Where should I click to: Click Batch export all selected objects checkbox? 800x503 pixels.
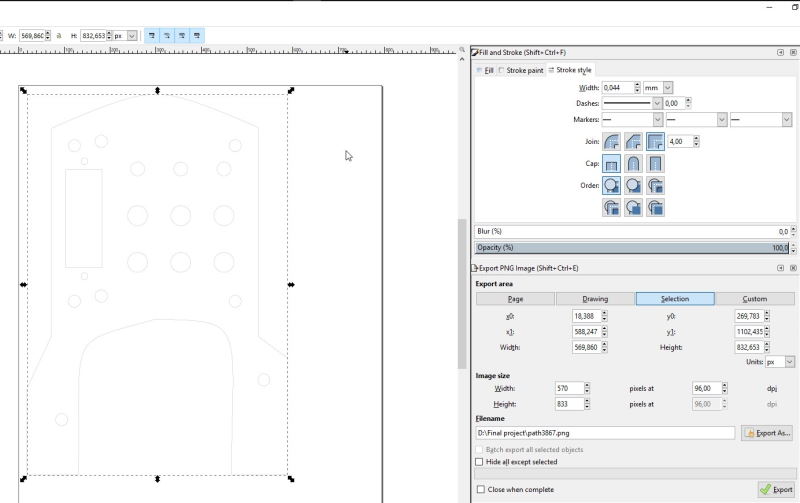coord(479,449)
